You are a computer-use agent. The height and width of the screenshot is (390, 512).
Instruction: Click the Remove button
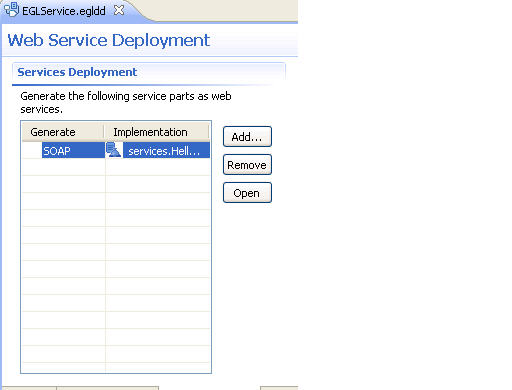click(247, 165)
